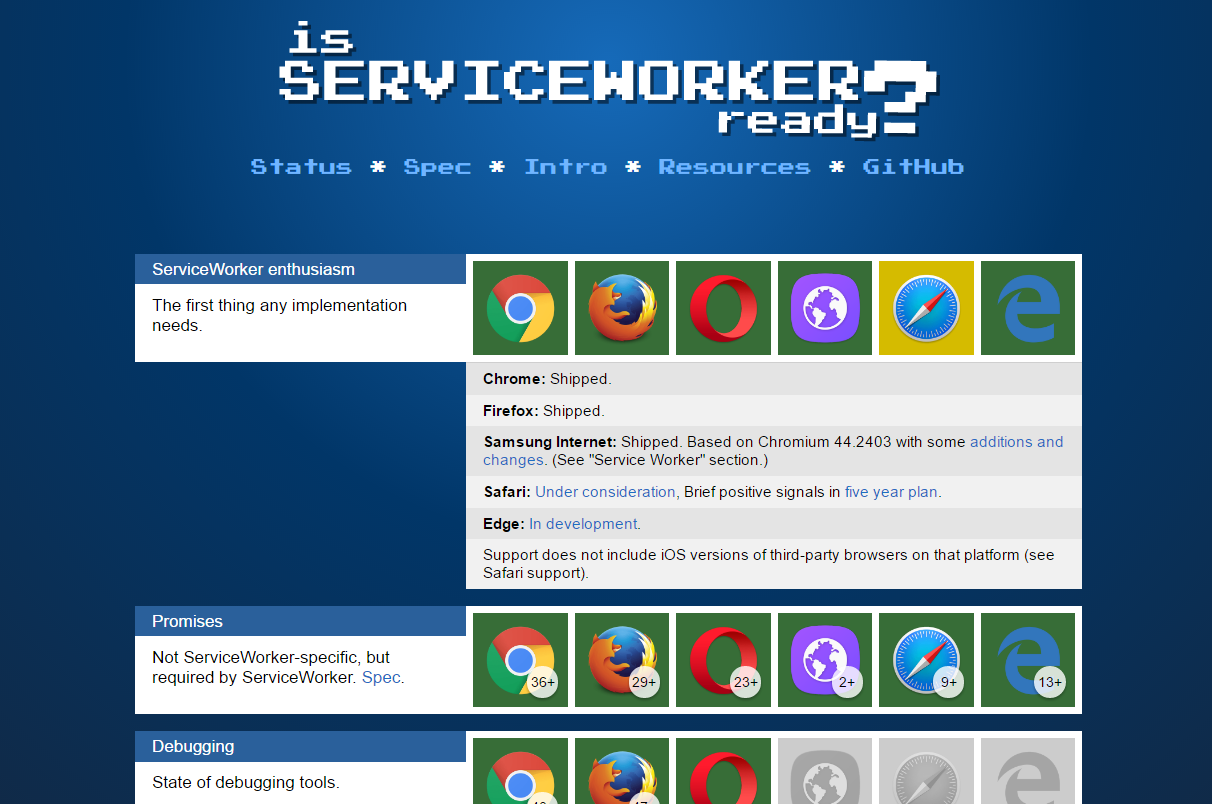This screenshot has height=804, width=1212.
Task: Select Firefox 29+ icon in Promises row
Action: point(622,660)
